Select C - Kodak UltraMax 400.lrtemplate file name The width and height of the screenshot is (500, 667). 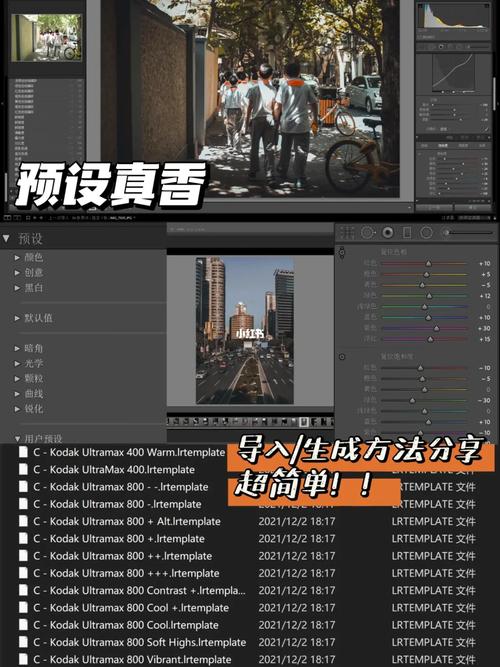[x=114, y=470]
